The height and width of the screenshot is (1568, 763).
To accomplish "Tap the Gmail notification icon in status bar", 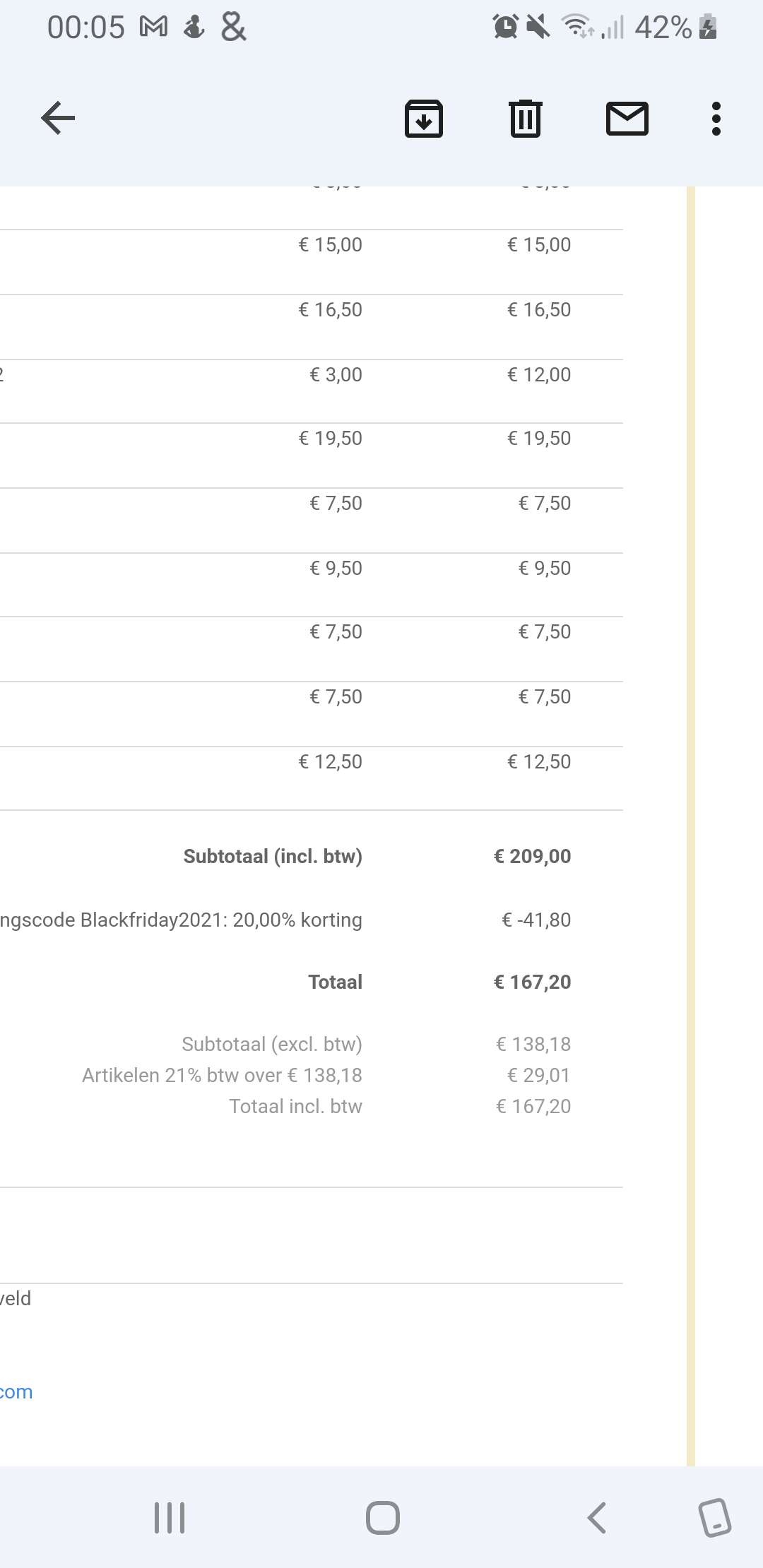I will pos(154,28).
